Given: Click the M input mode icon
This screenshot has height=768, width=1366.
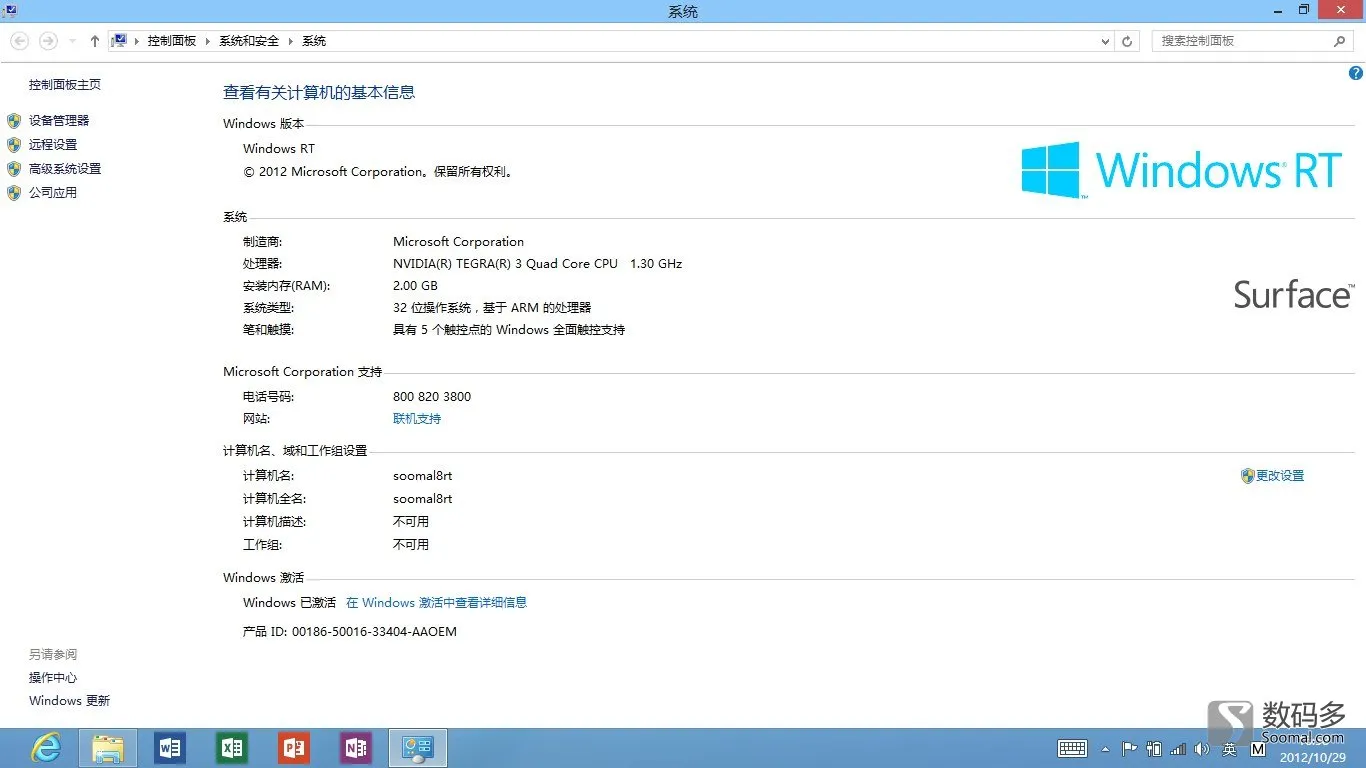Looking at the screenshot, I should 1257,749.
